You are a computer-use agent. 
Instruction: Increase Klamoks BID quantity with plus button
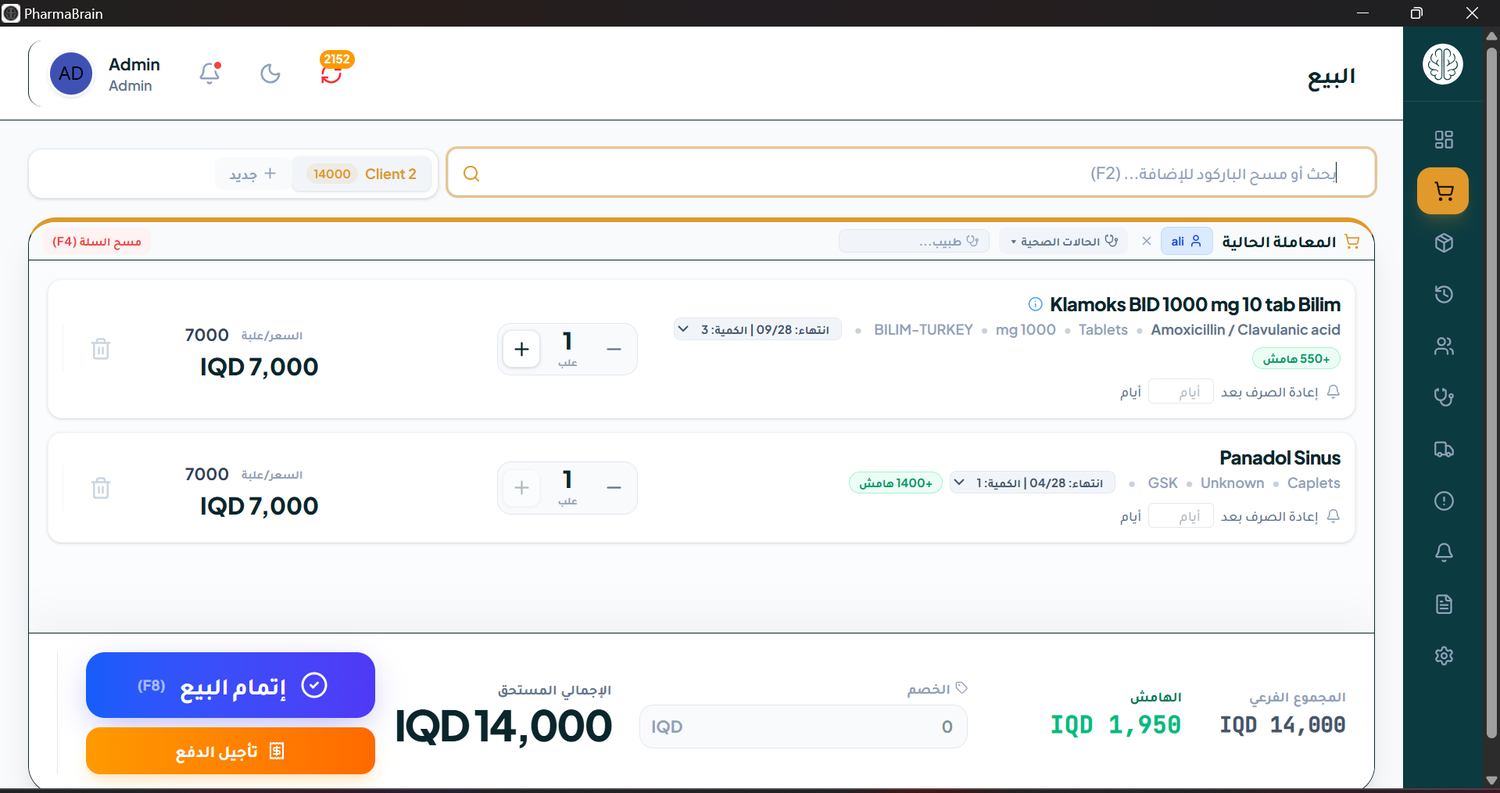[521, 349]
